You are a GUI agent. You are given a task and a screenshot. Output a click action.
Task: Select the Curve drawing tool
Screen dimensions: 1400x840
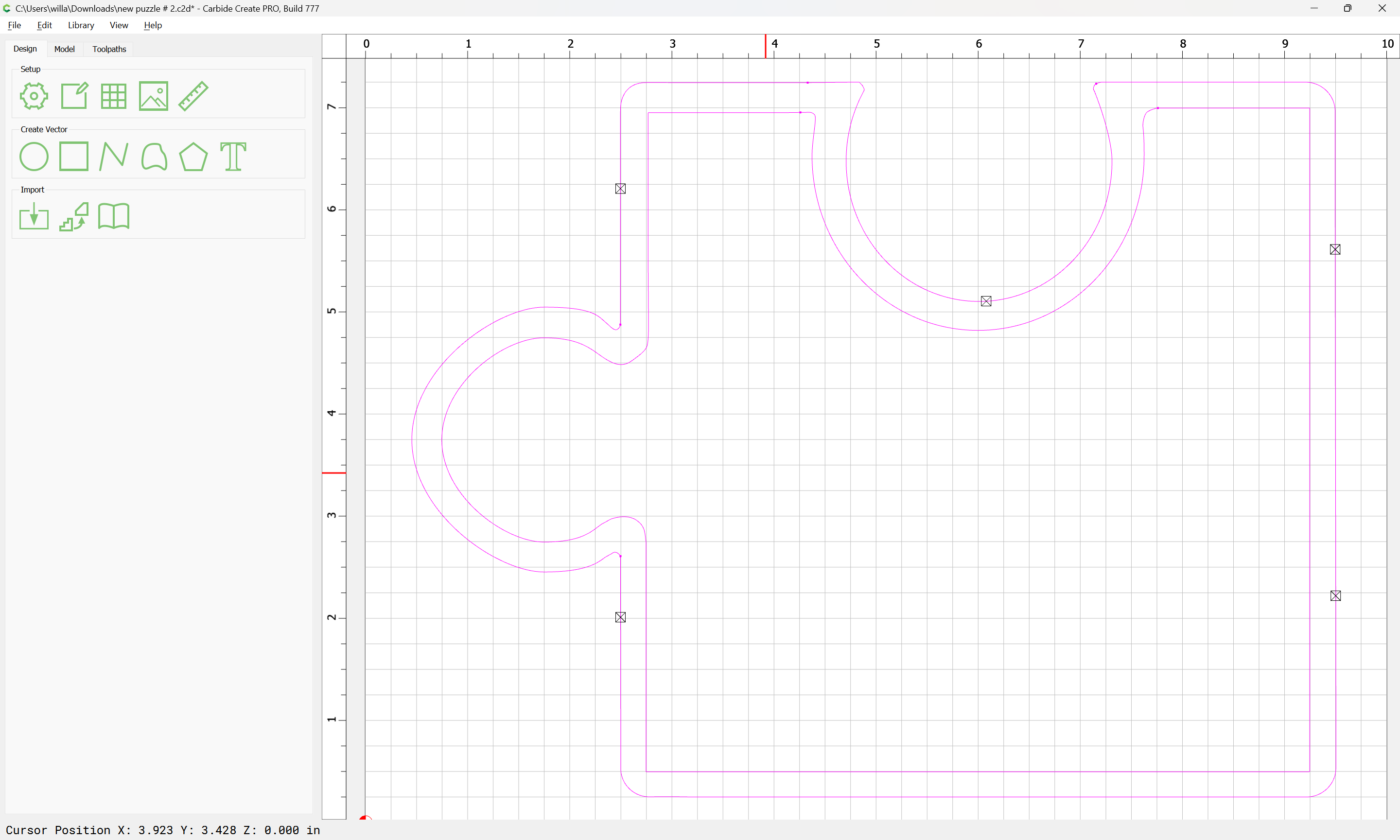(x=153, y=156)
